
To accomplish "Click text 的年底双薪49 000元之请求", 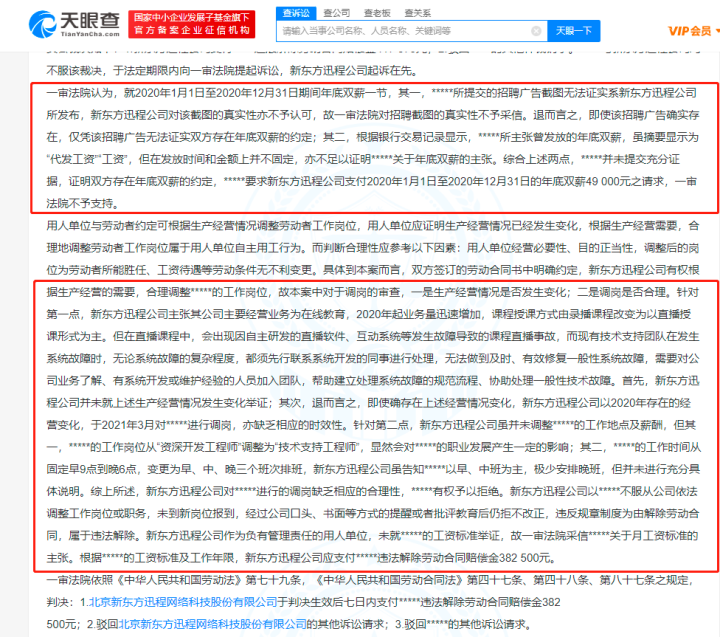I will [598, 182].
